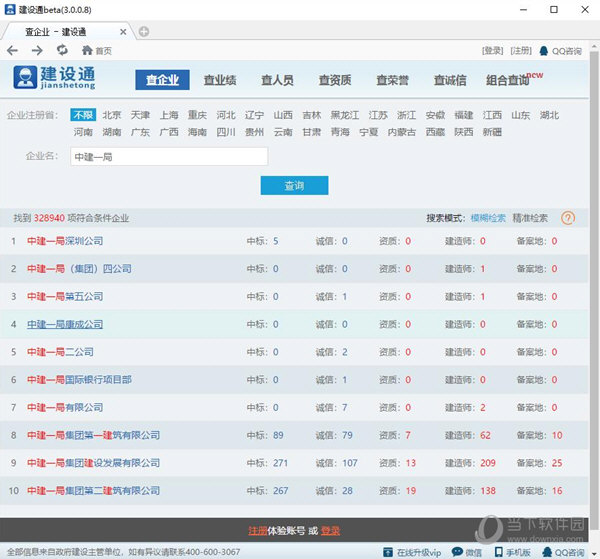600x559 pixels.
Task: Open 中建一局集团建设发展有限公司 result
Action: tap(93, 463)
